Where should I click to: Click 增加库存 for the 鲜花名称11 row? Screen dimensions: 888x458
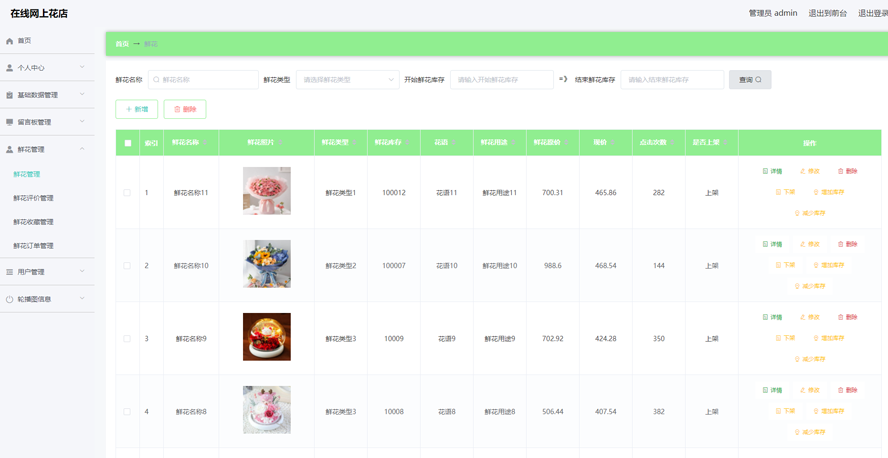point(829,192)
